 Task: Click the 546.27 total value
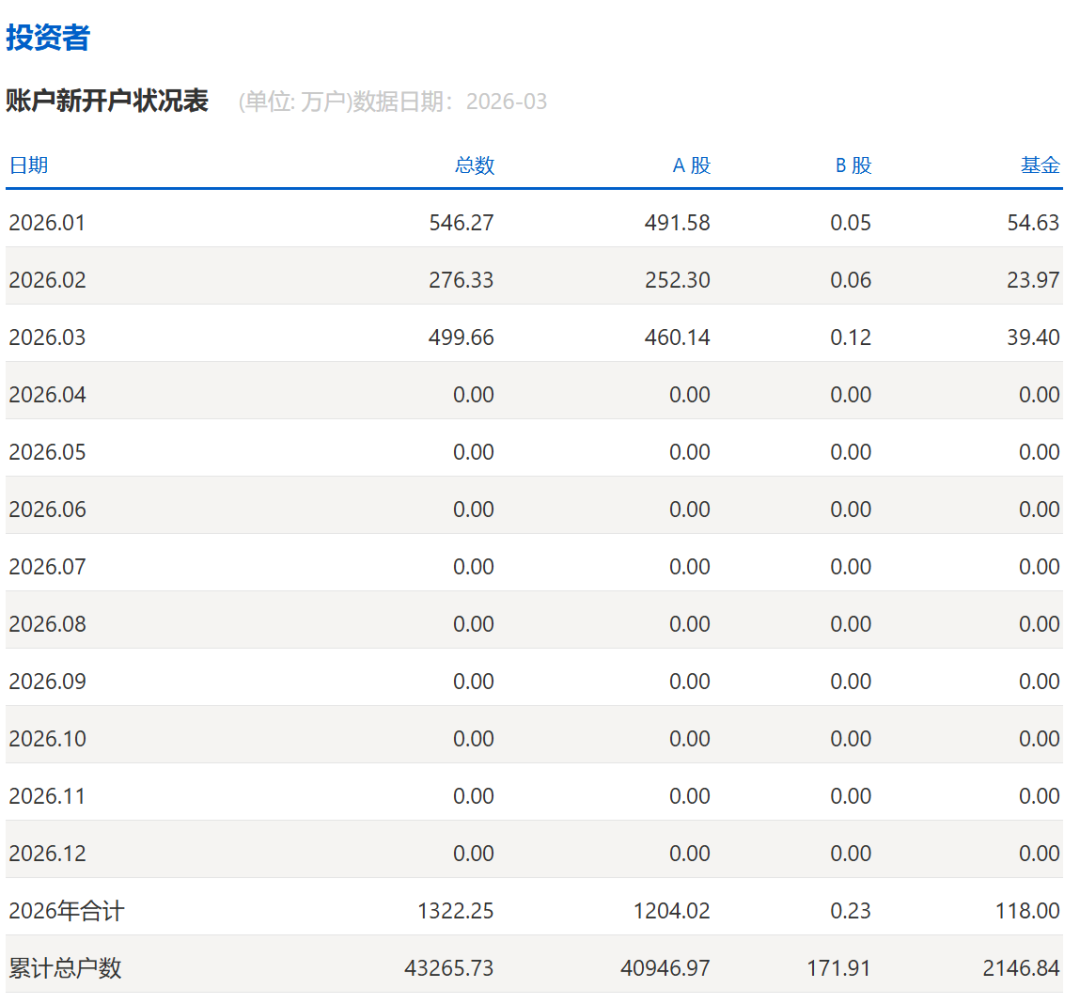point(461,223)
